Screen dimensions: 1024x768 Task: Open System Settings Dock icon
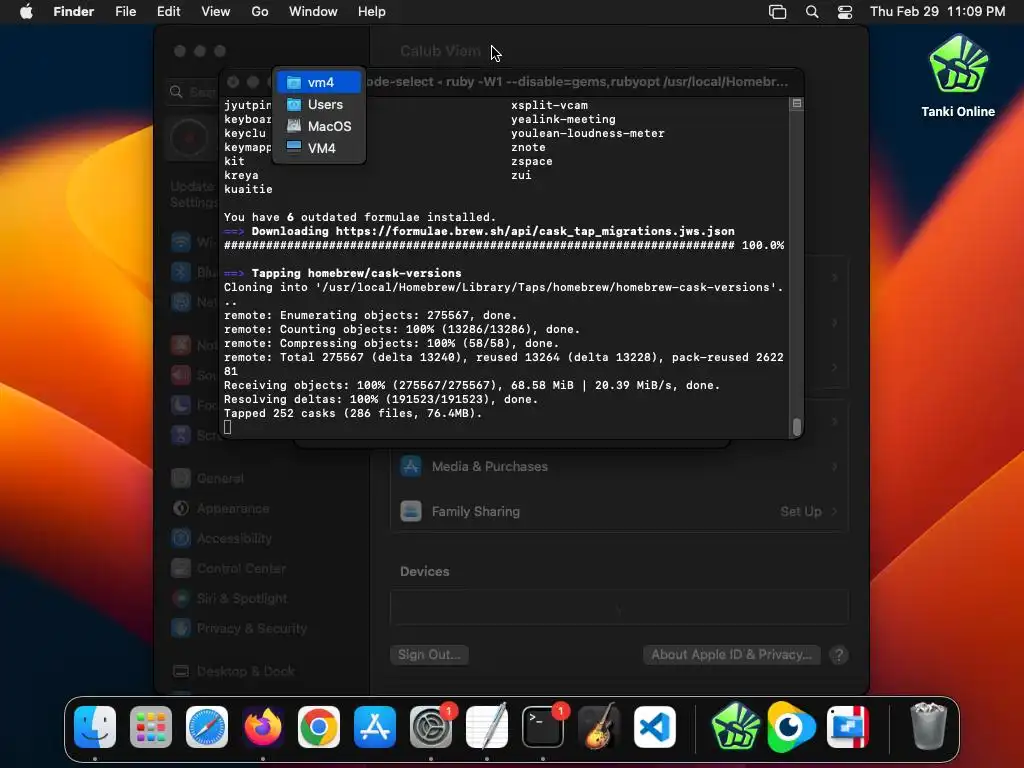pos(431,727)
